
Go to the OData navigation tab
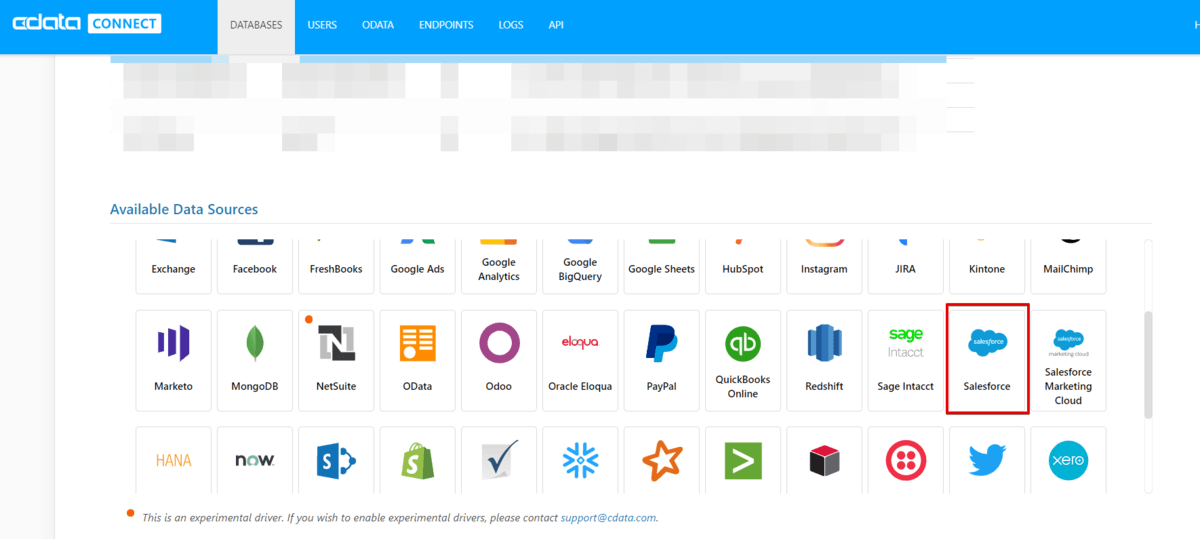[x=378, y=26]
